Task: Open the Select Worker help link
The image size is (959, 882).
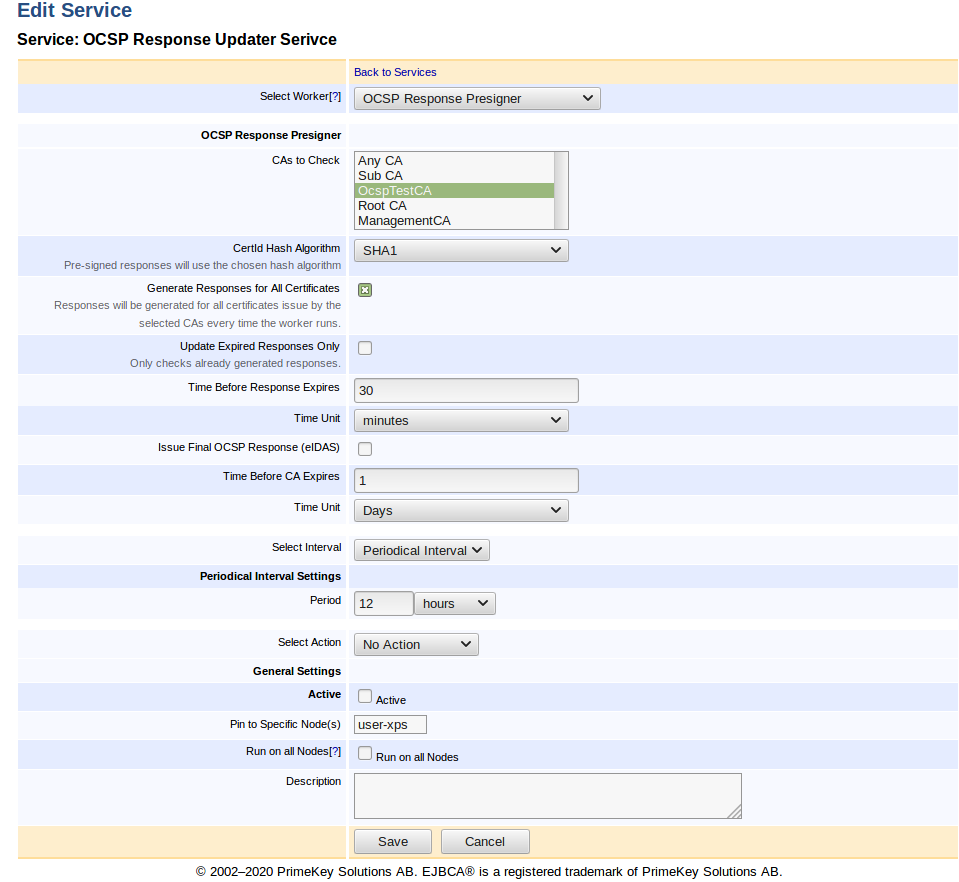Action: 338,96
